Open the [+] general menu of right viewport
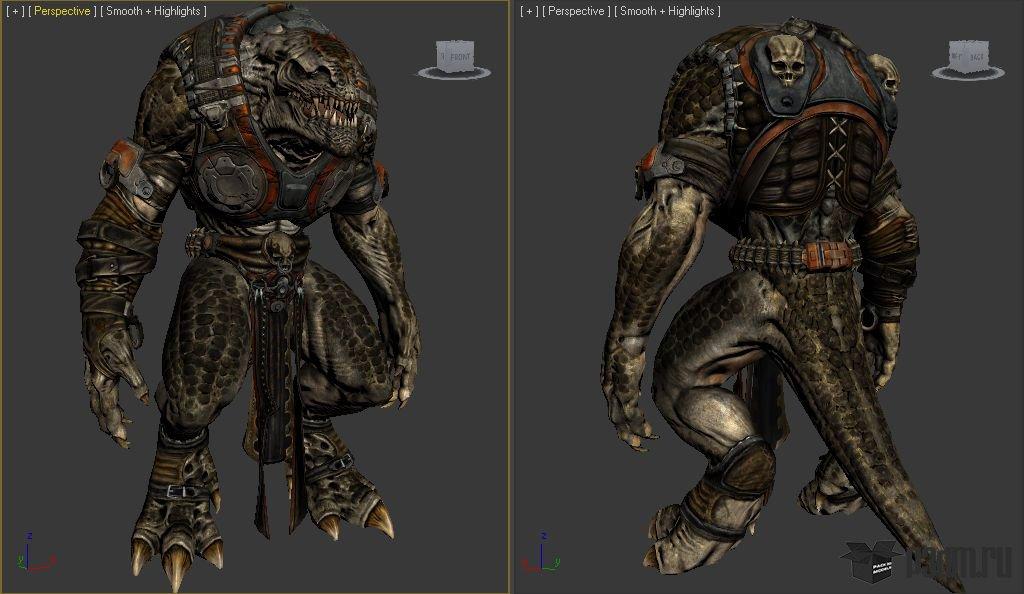 tap(529, 11)
